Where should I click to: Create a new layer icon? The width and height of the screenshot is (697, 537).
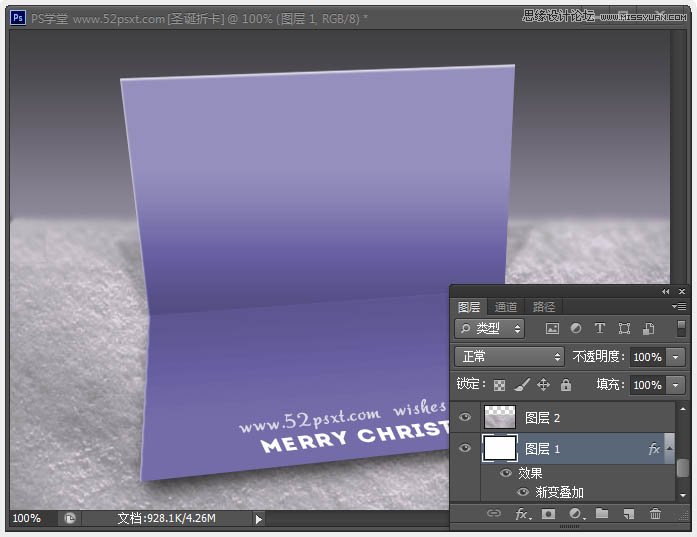coord(628,514)
